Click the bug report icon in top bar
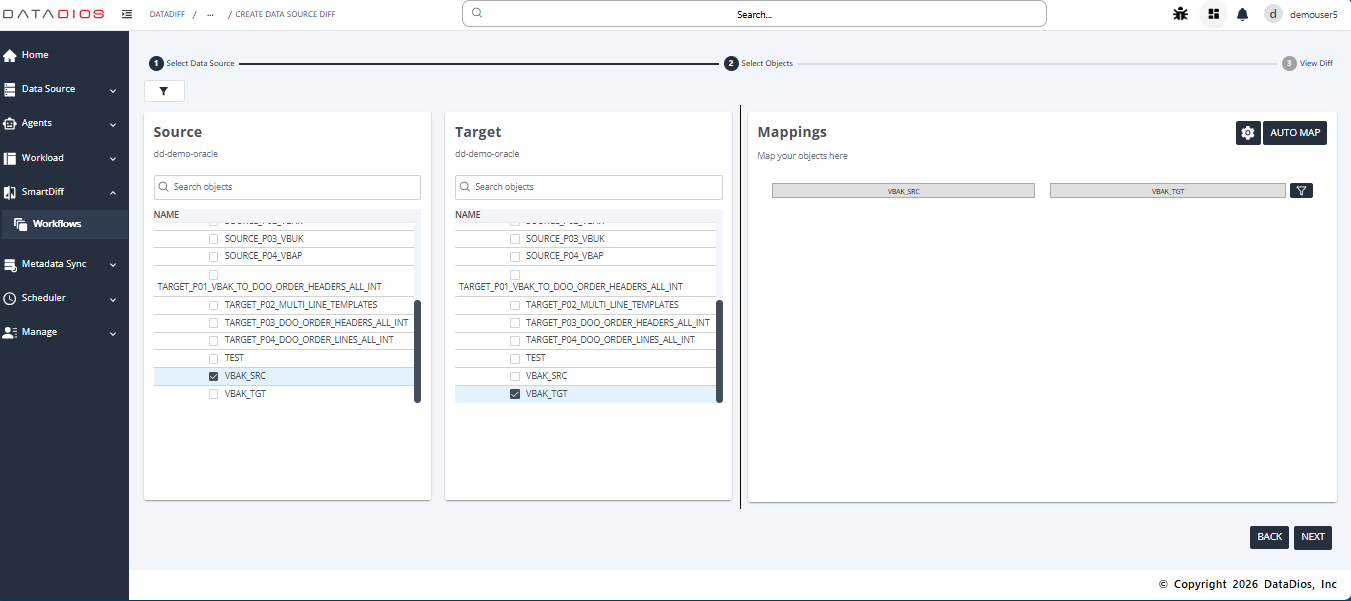This screenshot has height=601, width=1351. 1180,14
